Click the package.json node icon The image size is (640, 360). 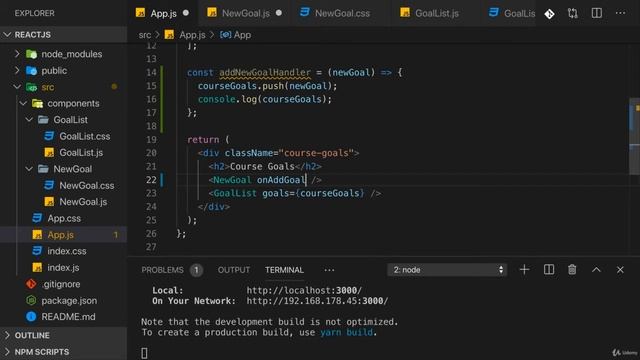(31, 300)
